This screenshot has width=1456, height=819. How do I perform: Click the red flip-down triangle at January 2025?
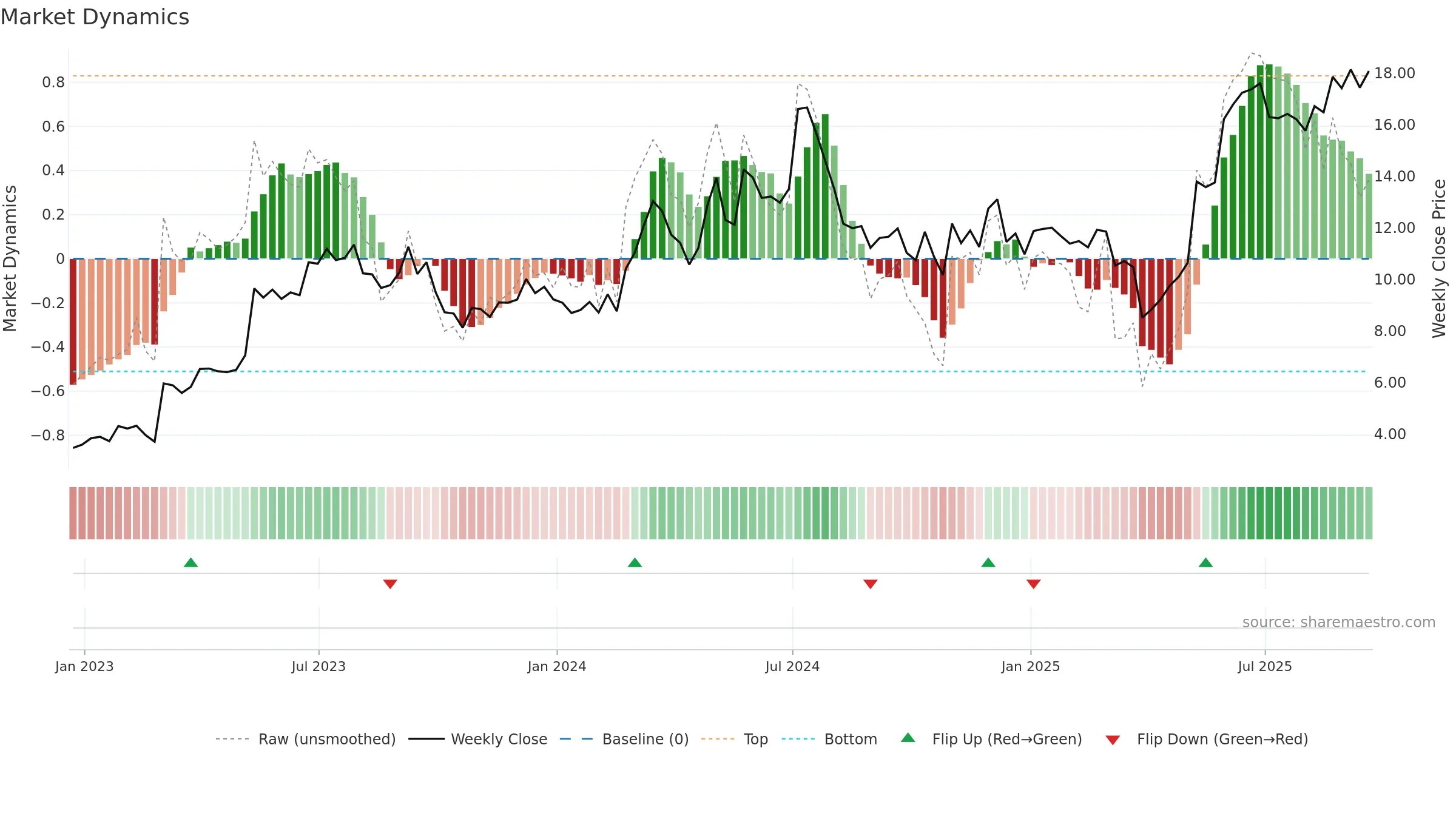(x=1034, y=584)
